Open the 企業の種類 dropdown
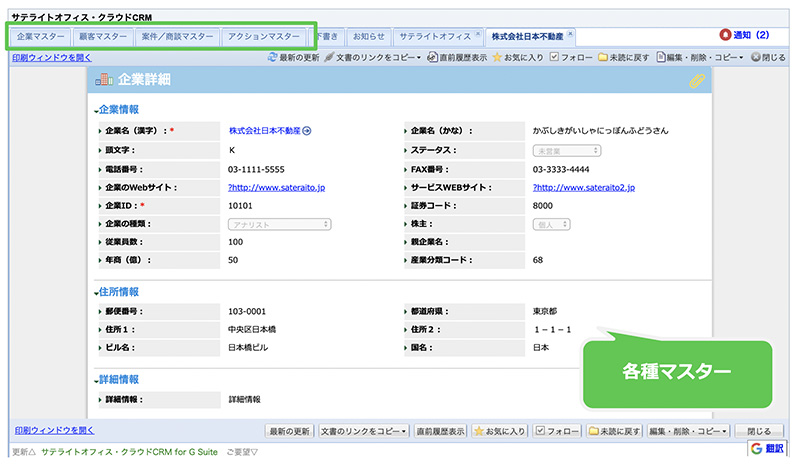 pos(280,225)
